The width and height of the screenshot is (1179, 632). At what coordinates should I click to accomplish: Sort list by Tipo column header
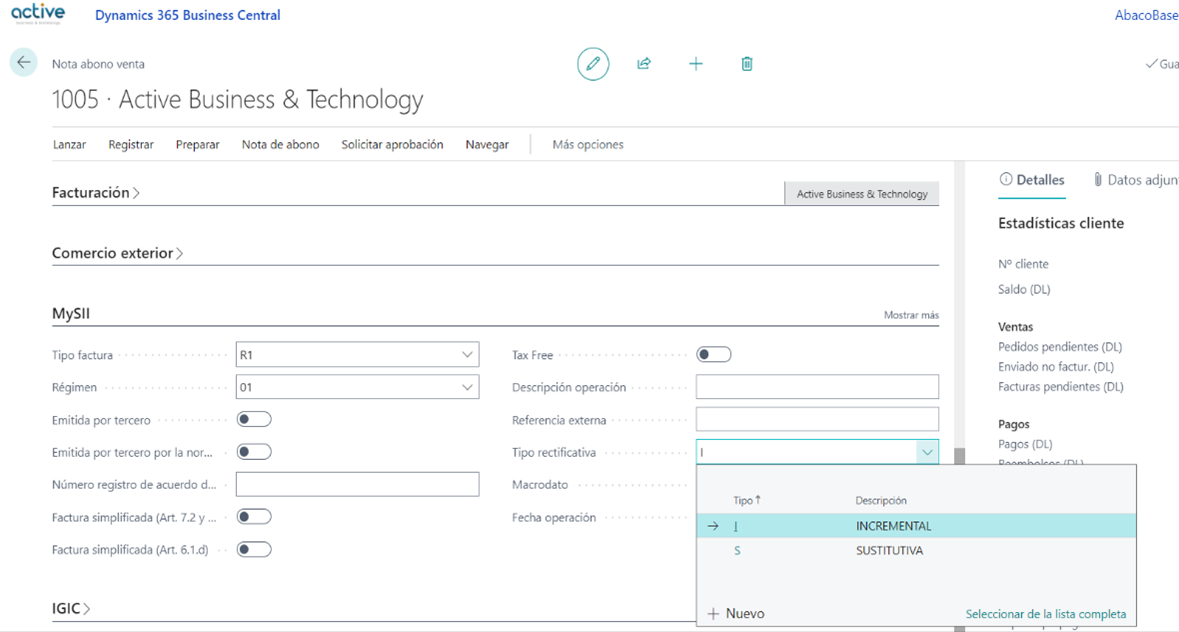(x=747, y=500)
